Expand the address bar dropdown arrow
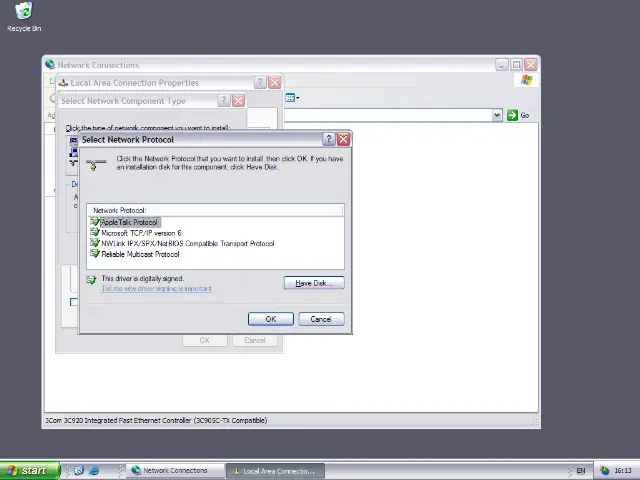 [x=496, y=115]
